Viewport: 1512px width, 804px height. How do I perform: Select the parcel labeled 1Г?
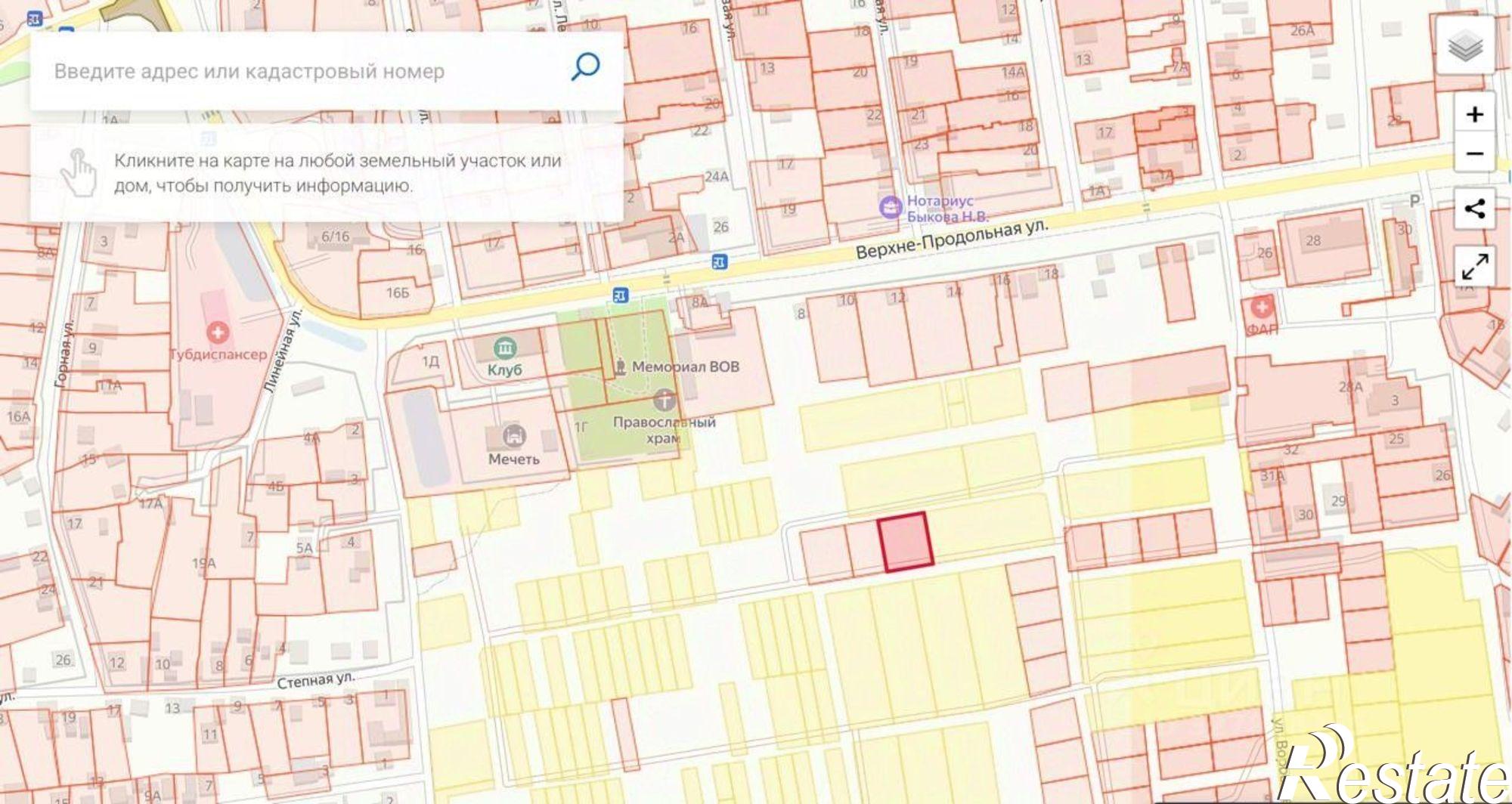click(x=580, y=428)
